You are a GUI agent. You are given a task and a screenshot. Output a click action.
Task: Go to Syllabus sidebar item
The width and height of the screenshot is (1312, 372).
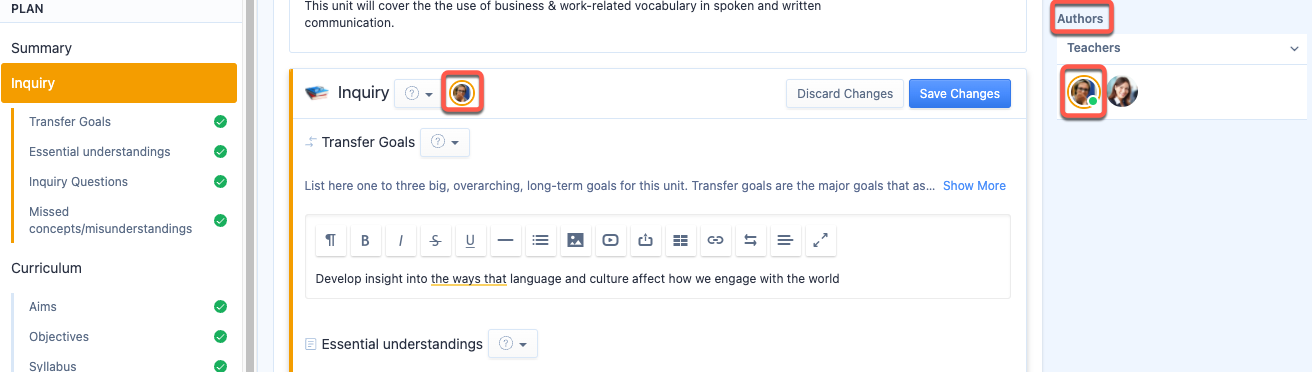pyautogui.click(x=53, y=367)
